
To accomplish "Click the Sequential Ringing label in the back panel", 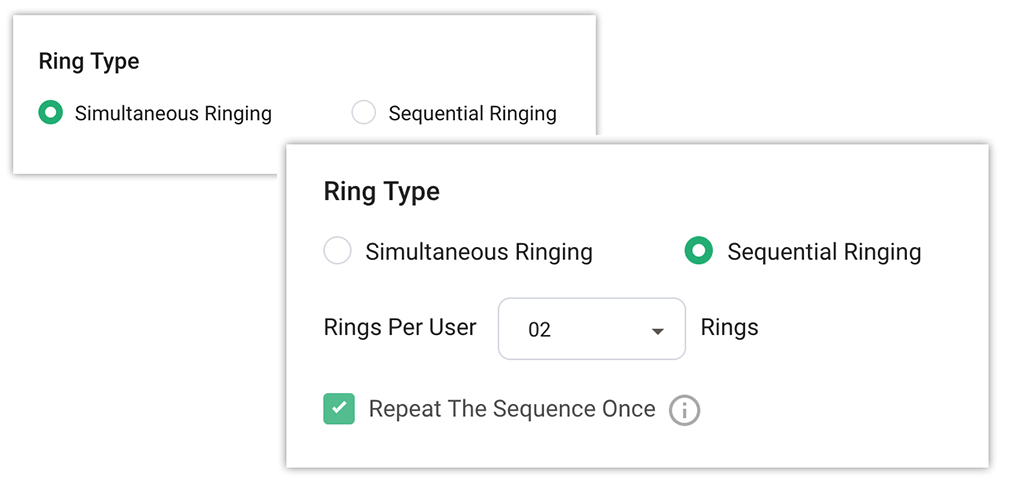I will pyautogui.click(x=472, y=114).
